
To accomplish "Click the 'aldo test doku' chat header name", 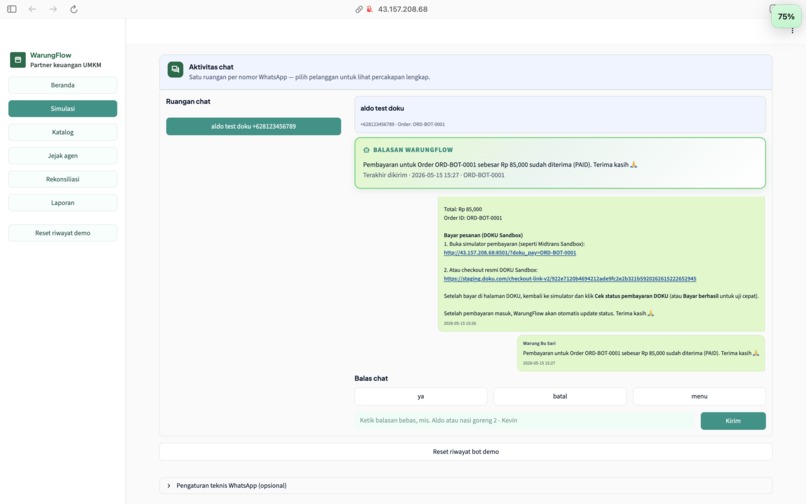I will (382, 109).
